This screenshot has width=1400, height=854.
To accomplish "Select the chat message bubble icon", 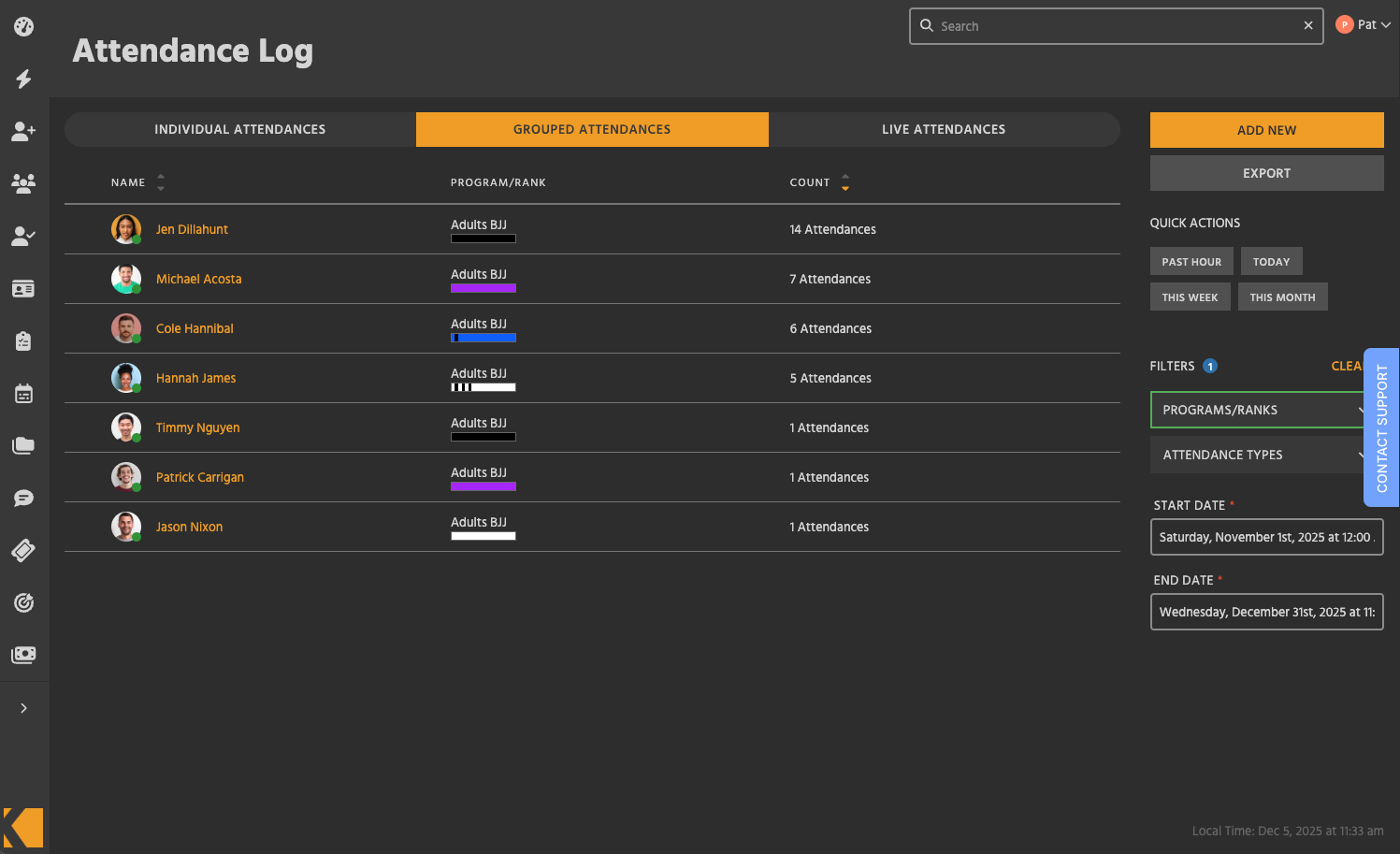I will tap(23, 498).
